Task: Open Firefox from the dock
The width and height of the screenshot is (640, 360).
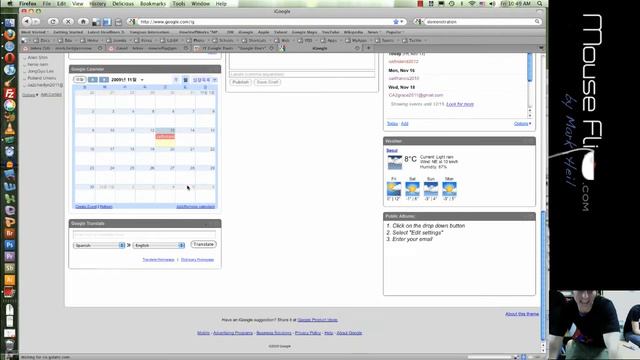Action: coord(10,35)
